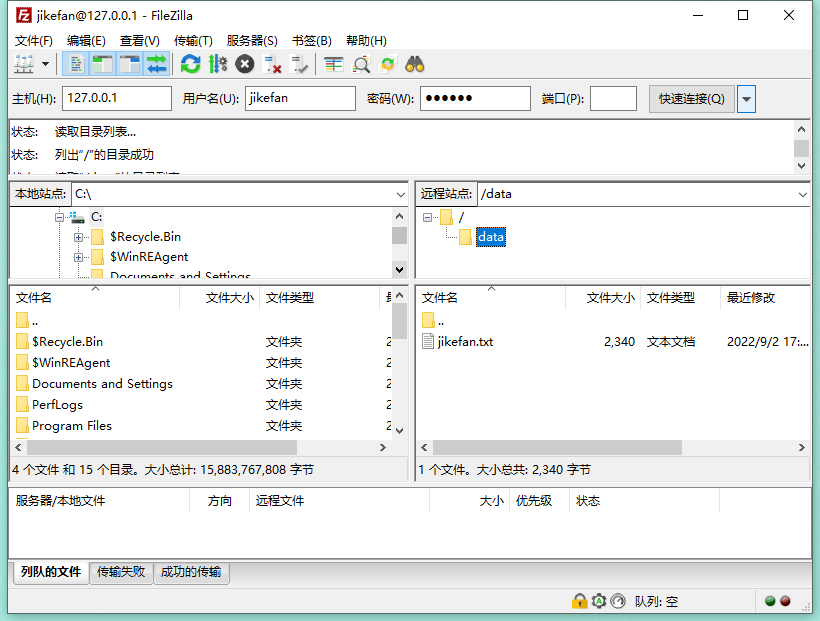Open the 文件(F) menu
Viewport: 820px width, 621px height.
click(x=33, y=41)
